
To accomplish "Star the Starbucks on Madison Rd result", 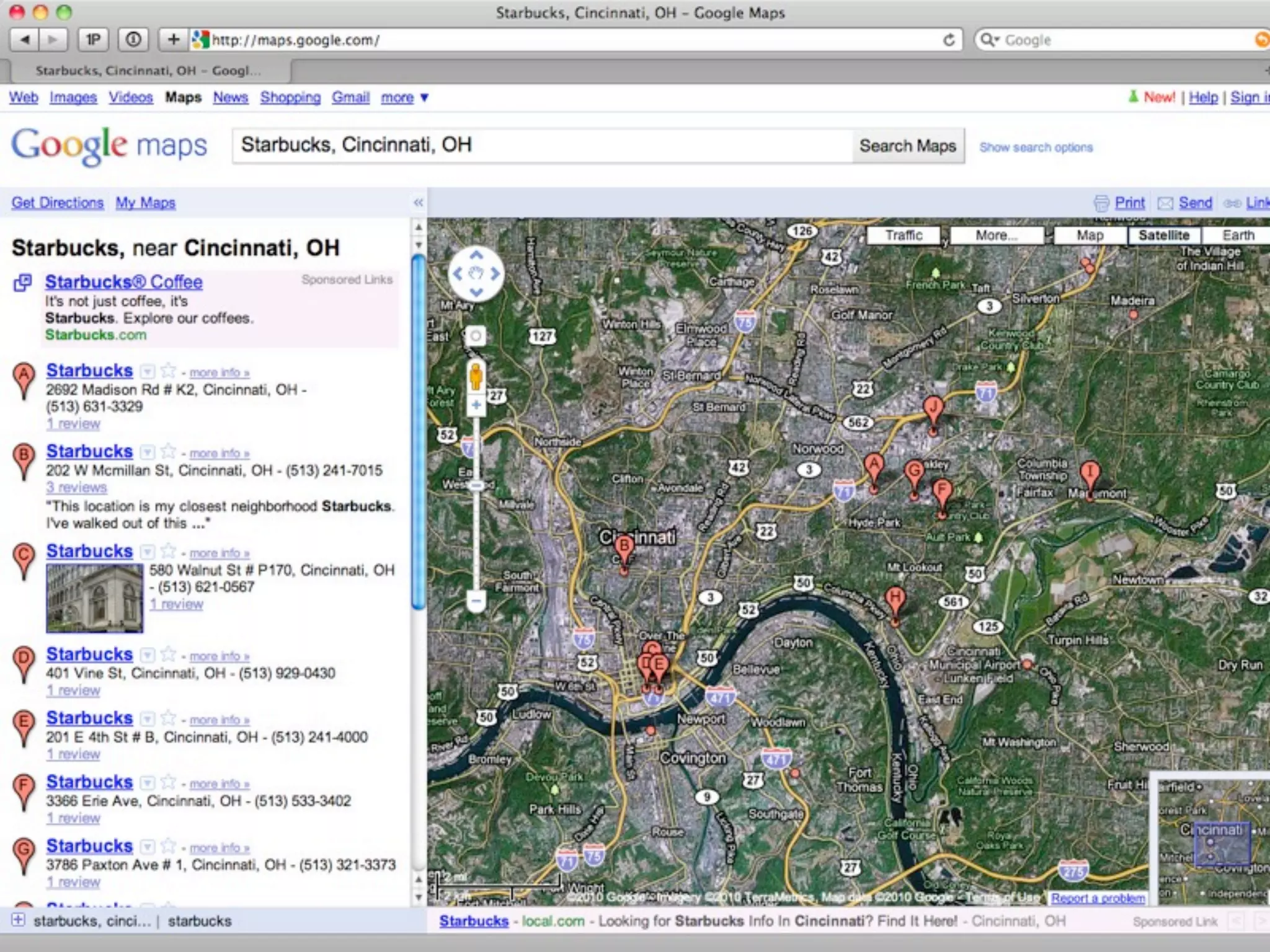I will 168,371.
